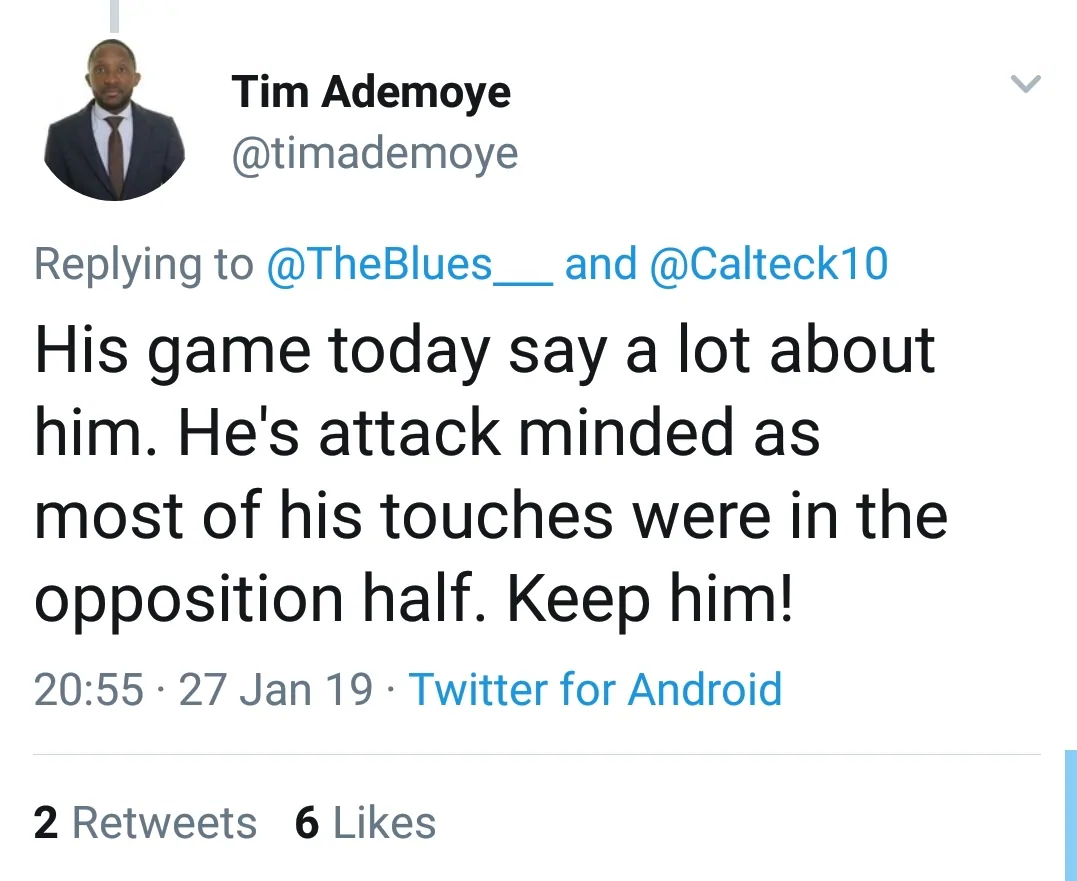1077x881 pixels.
Task: Click the 27 Jan 19 date
Action: (x=276, y=690)
